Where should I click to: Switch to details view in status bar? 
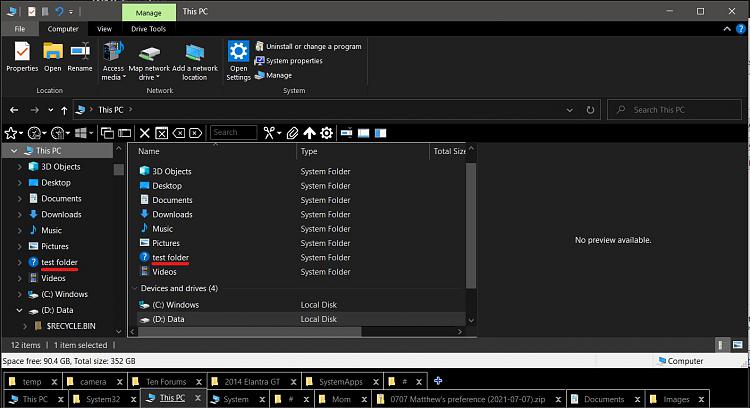pyautogui.click(x=722, y=344)
